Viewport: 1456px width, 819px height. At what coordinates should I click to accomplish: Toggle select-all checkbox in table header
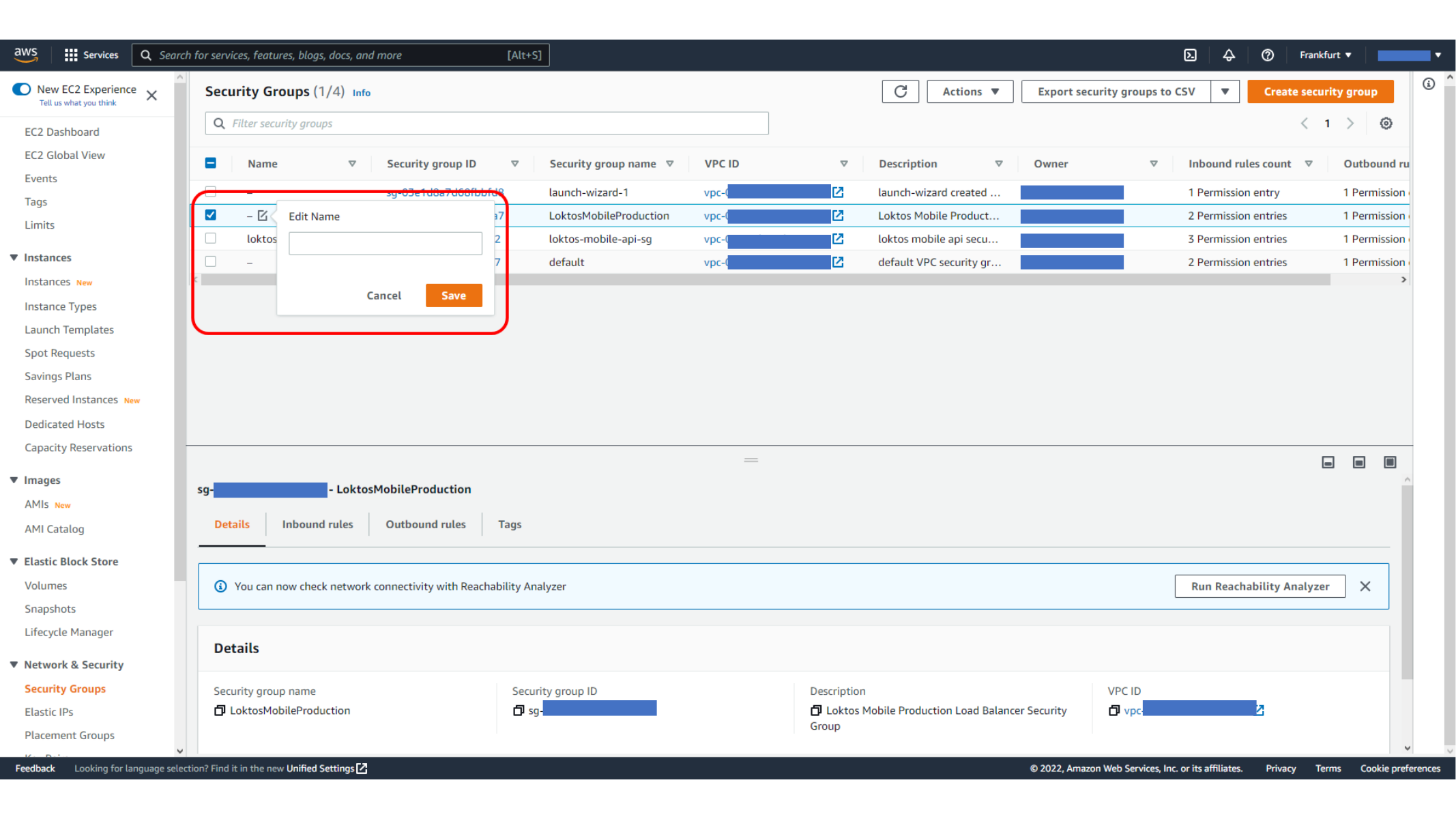tap(211, 163)
